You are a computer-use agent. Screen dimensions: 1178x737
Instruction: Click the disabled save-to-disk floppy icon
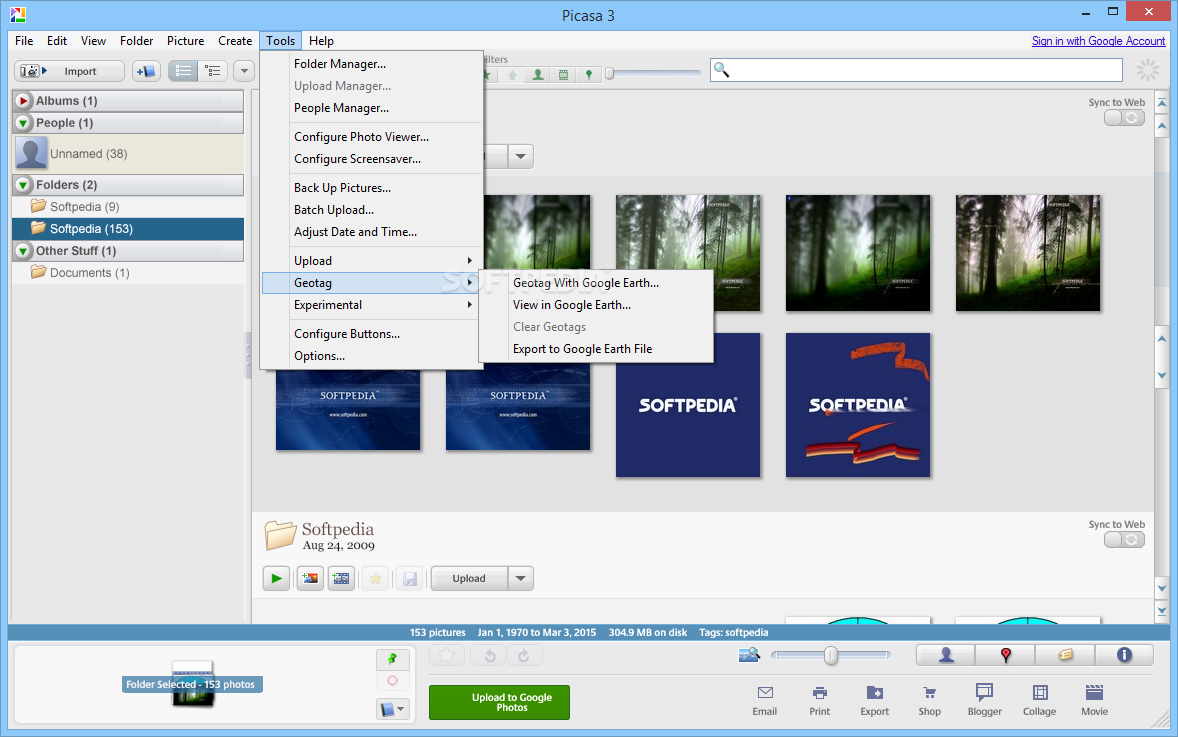409,578
